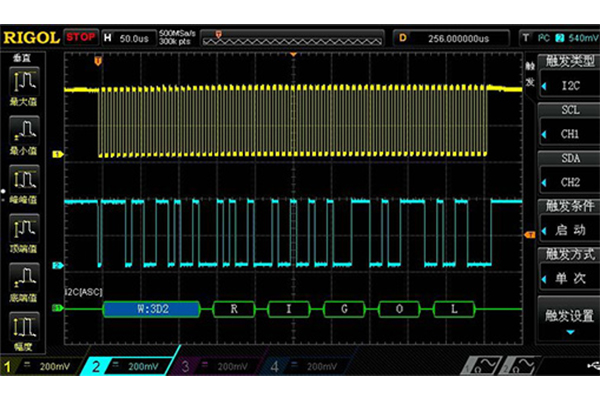Open the 触发条件 trigger condition menu
The image size is (600, 400).
point(565,218)
